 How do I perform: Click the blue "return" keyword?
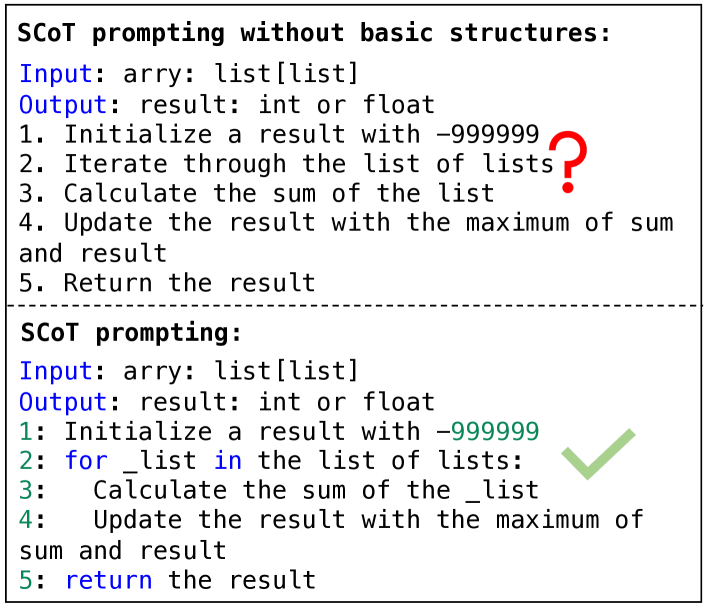point(108,579)
